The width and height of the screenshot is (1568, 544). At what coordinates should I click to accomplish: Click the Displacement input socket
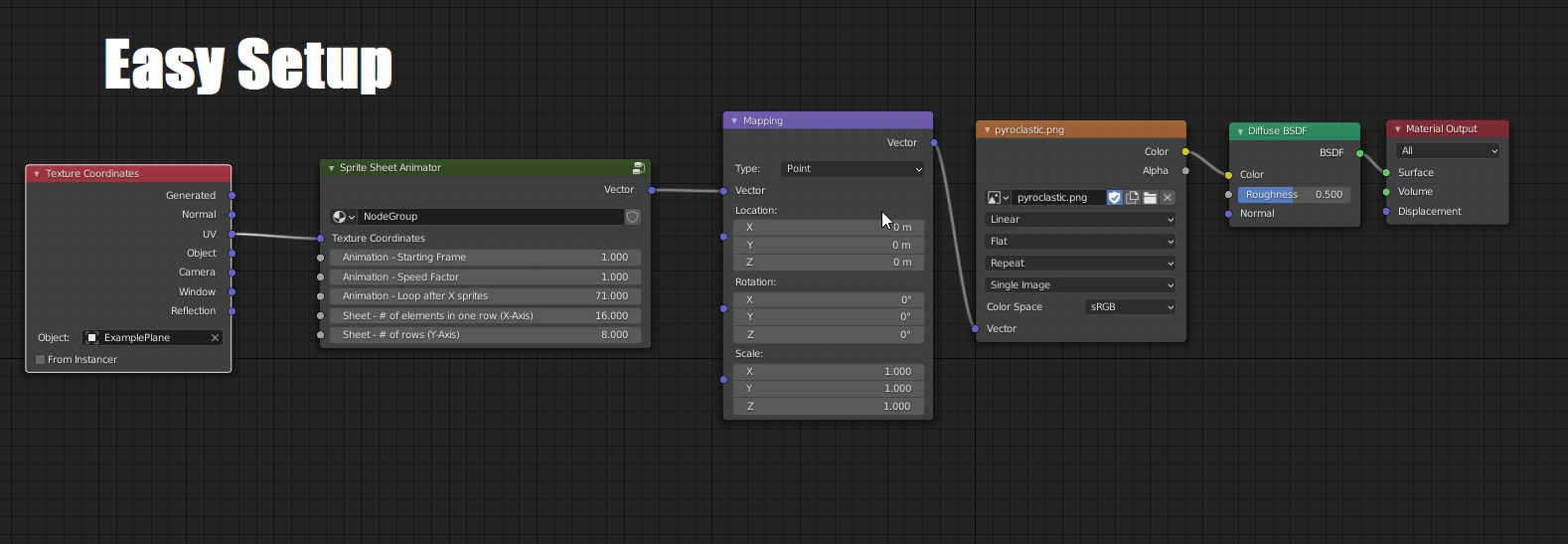[x=1386, y=212]
